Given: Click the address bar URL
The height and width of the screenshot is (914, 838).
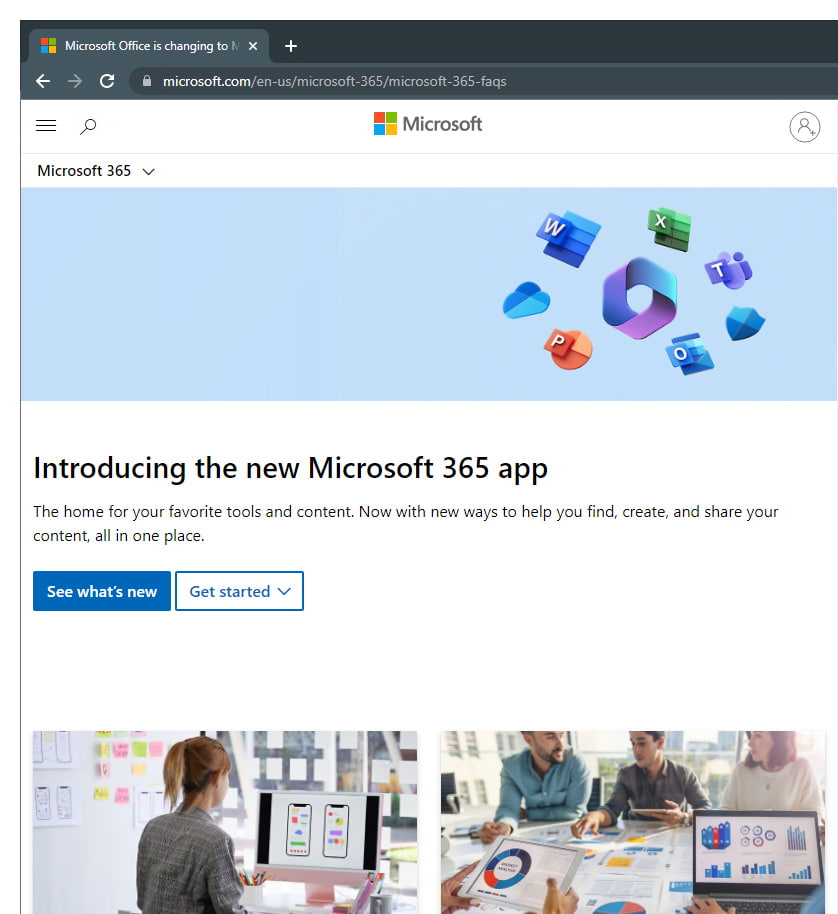Looking at the screenshot, I should [x=335, y=81].
